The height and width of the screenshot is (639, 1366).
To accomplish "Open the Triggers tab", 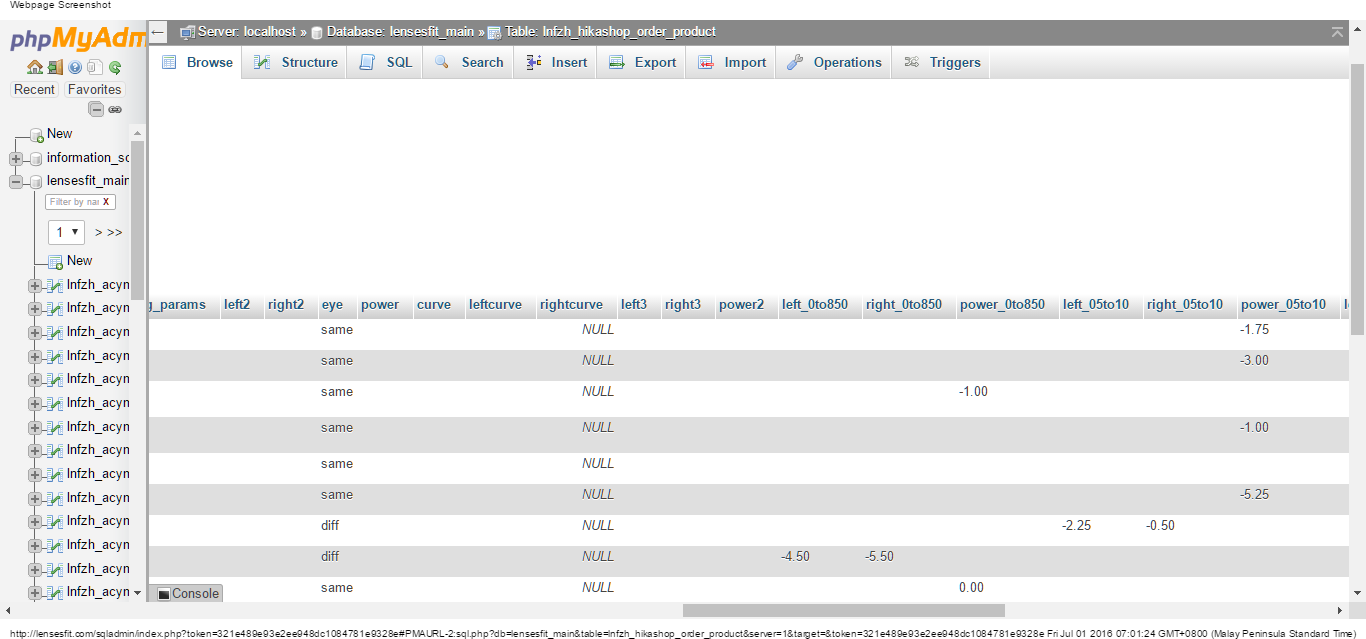I will click(x=941, y=62).
